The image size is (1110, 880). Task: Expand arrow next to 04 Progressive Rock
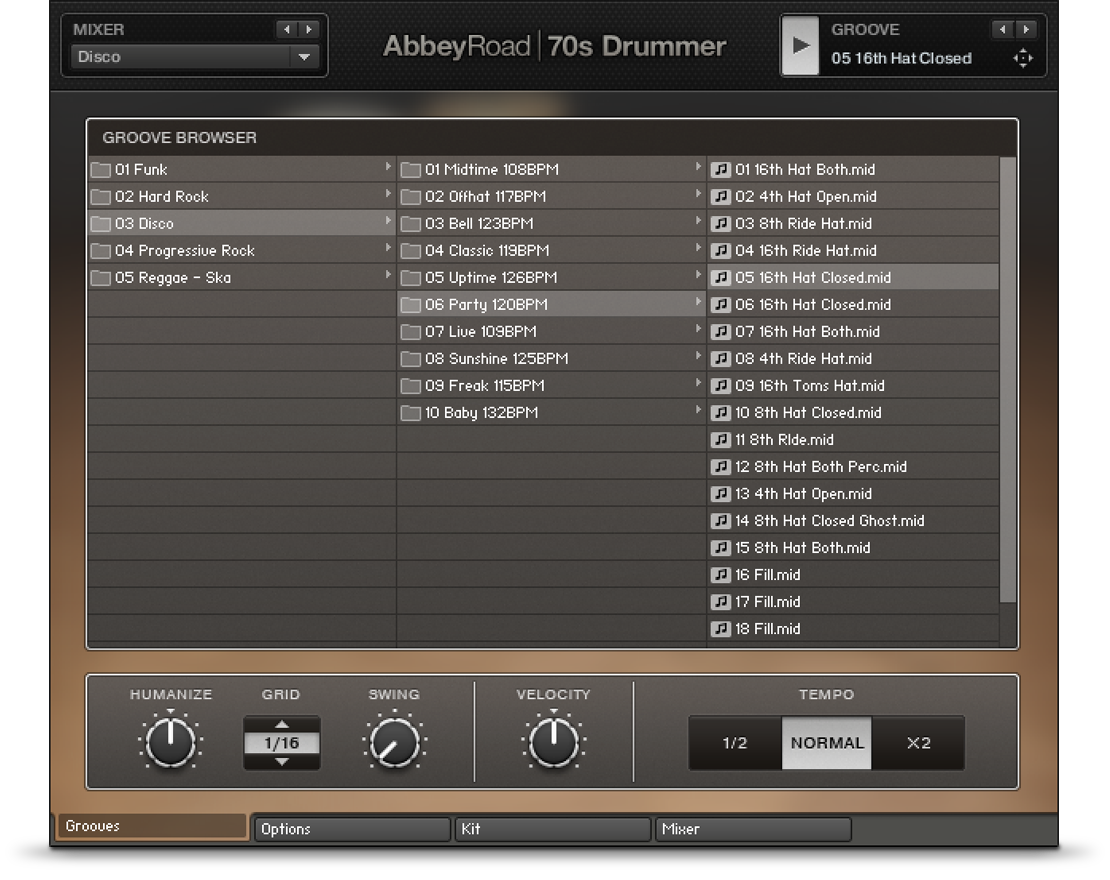[388, 248]
